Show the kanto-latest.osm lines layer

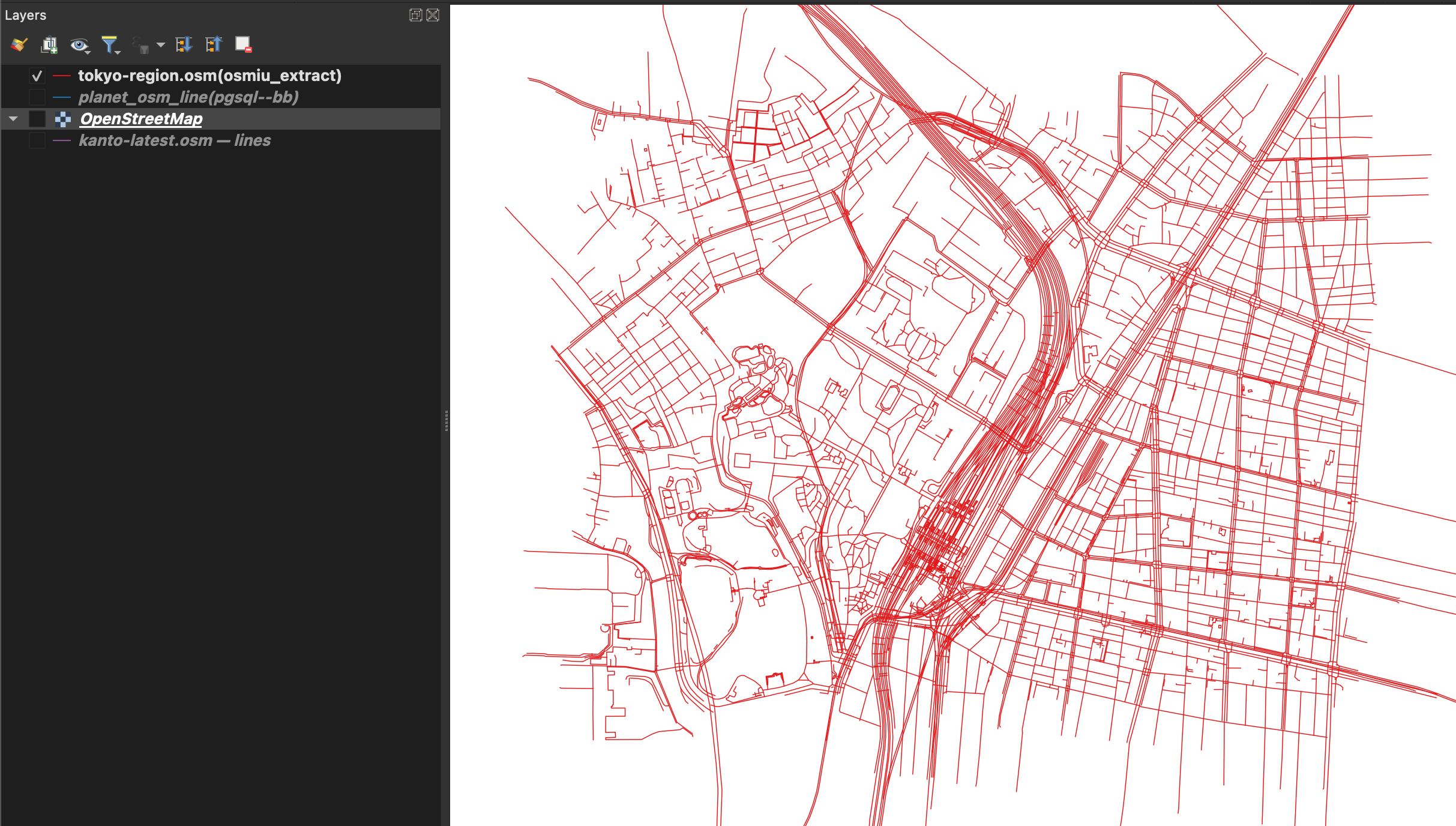pos(37,140)
